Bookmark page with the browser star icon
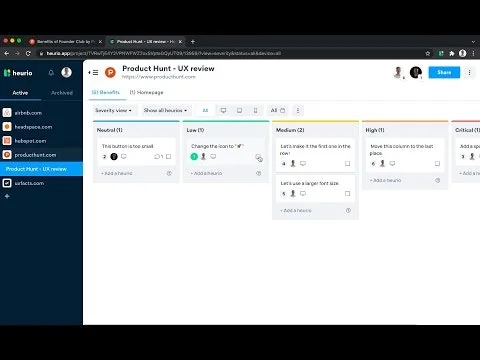The height and width of the screenshot is (360, 480). click(x=428, y=53)
